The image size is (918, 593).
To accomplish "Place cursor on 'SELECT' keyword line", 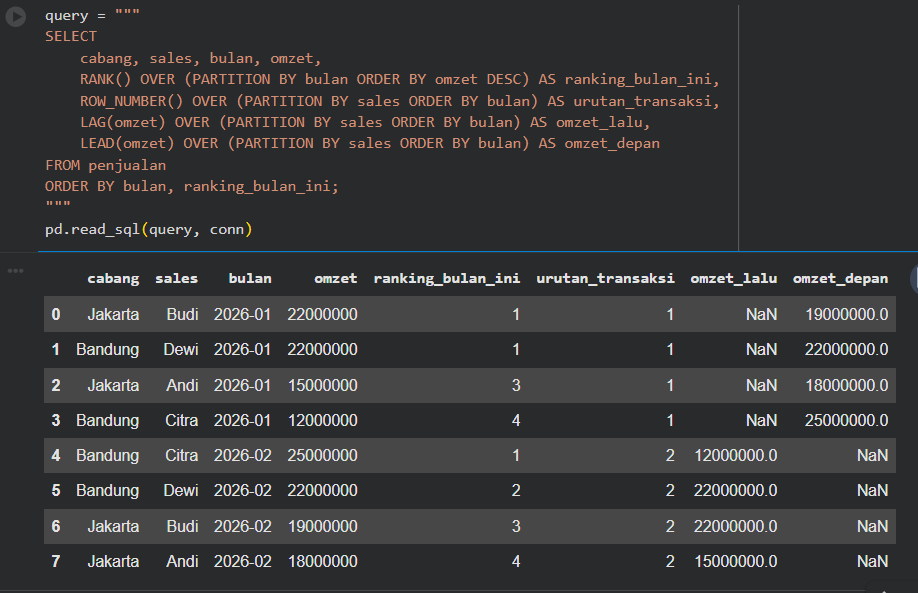I will click(71, 36).
